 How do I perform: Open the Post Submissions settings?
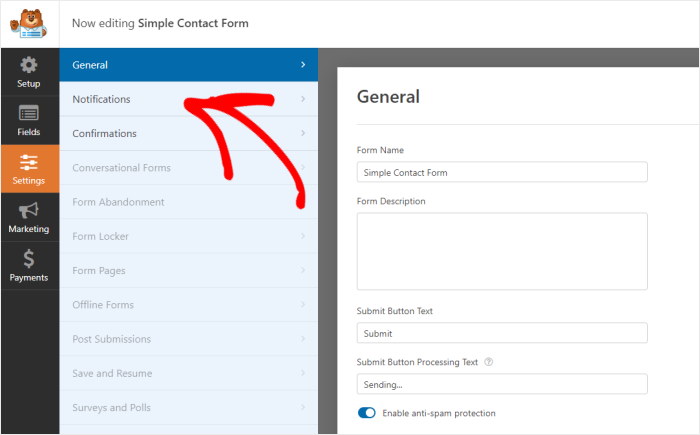tap(188, 339)
